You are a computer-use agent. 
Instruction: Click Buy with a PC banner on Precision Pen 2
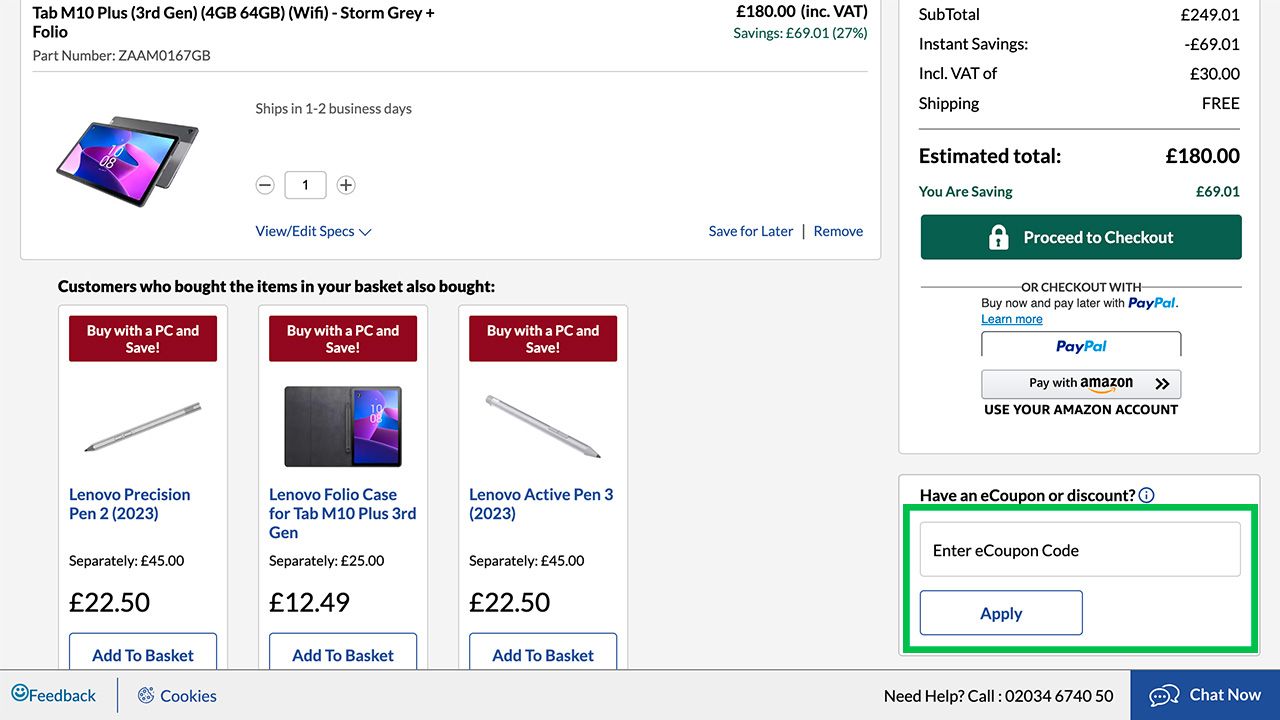click(x=143, y=339)
